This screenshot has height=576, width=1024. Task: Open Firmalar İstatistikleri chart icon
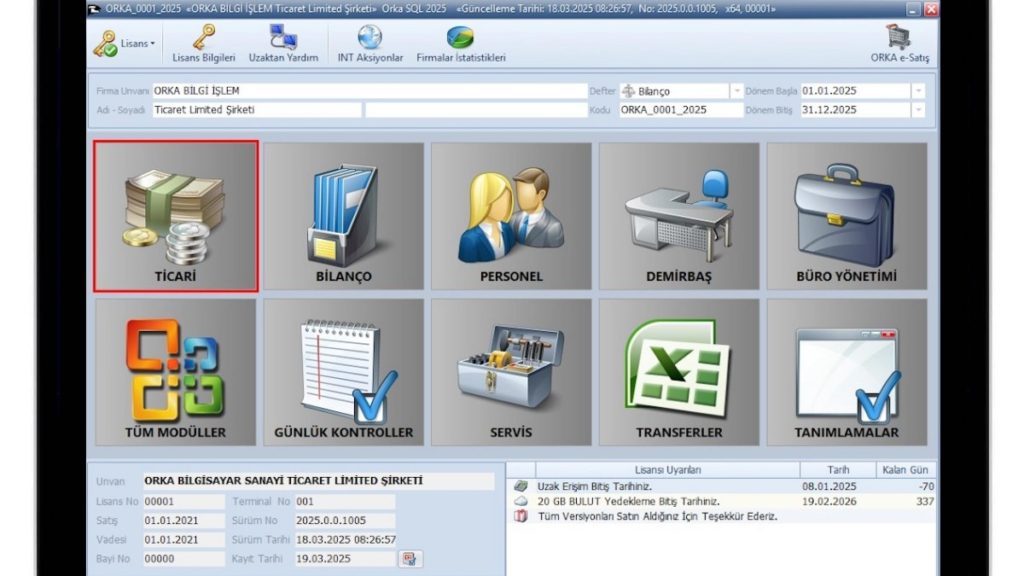(x=460, y=43)
